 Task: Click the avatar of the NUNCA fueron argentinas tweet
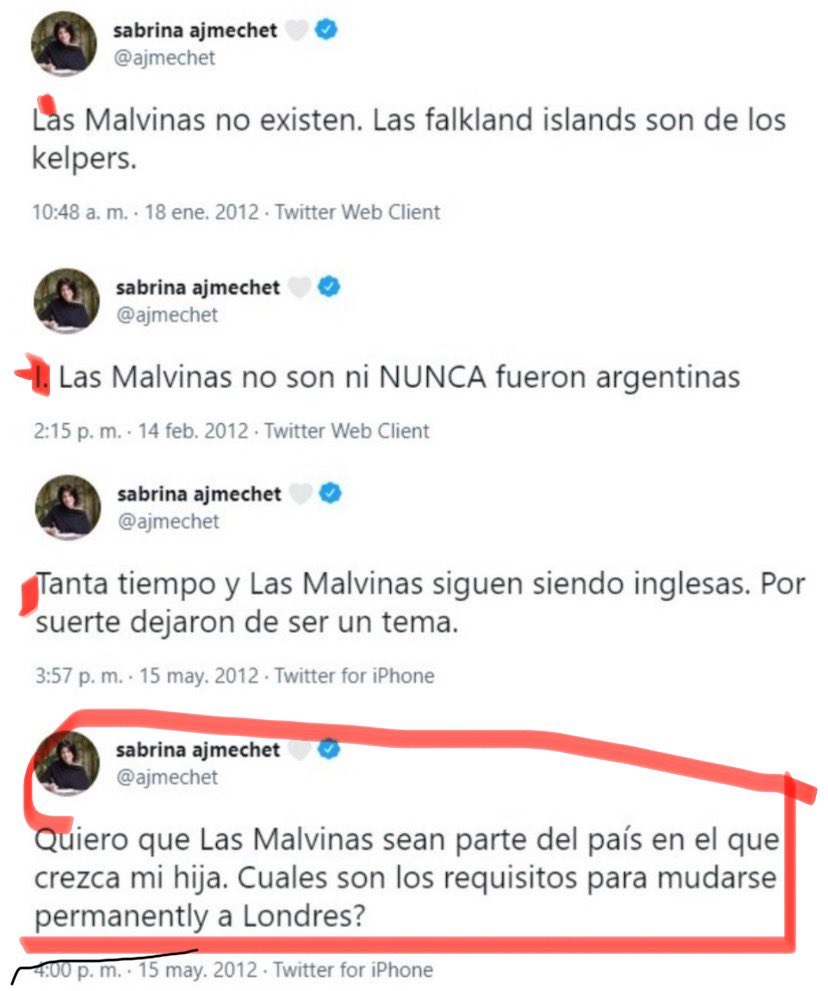click(x=66, y=301)
